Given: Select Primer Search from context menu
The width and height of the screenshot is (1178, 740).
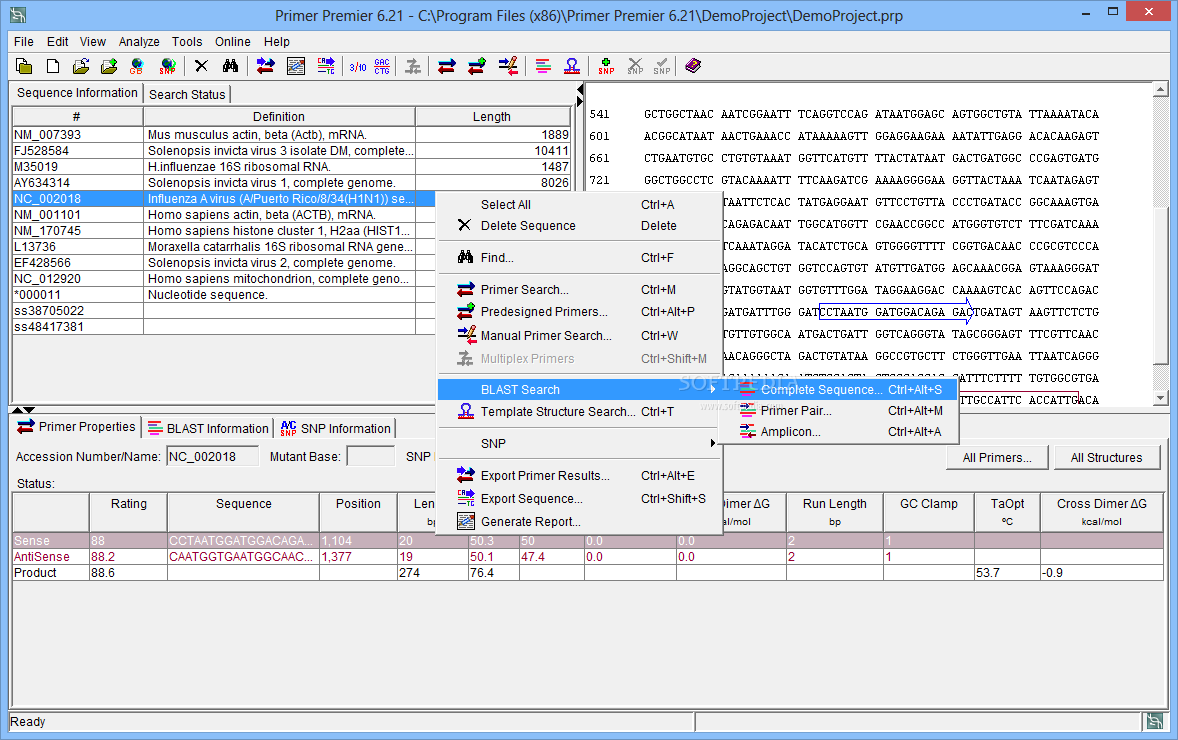Looking at the screenshot, I should click(578, 290).
